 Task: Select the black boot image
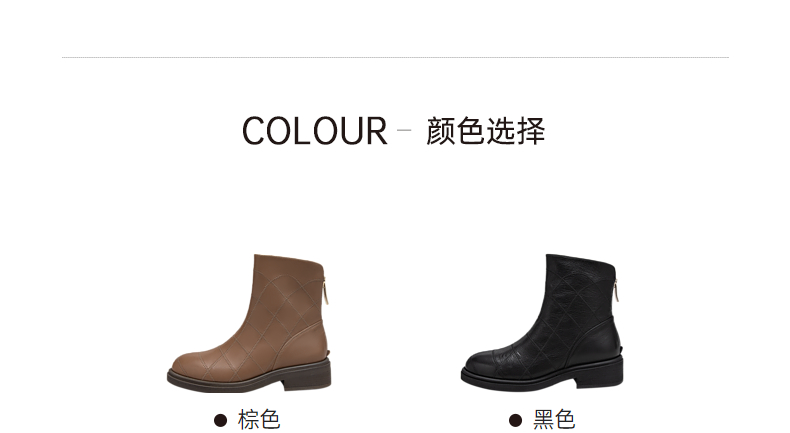tap(542, 323)
